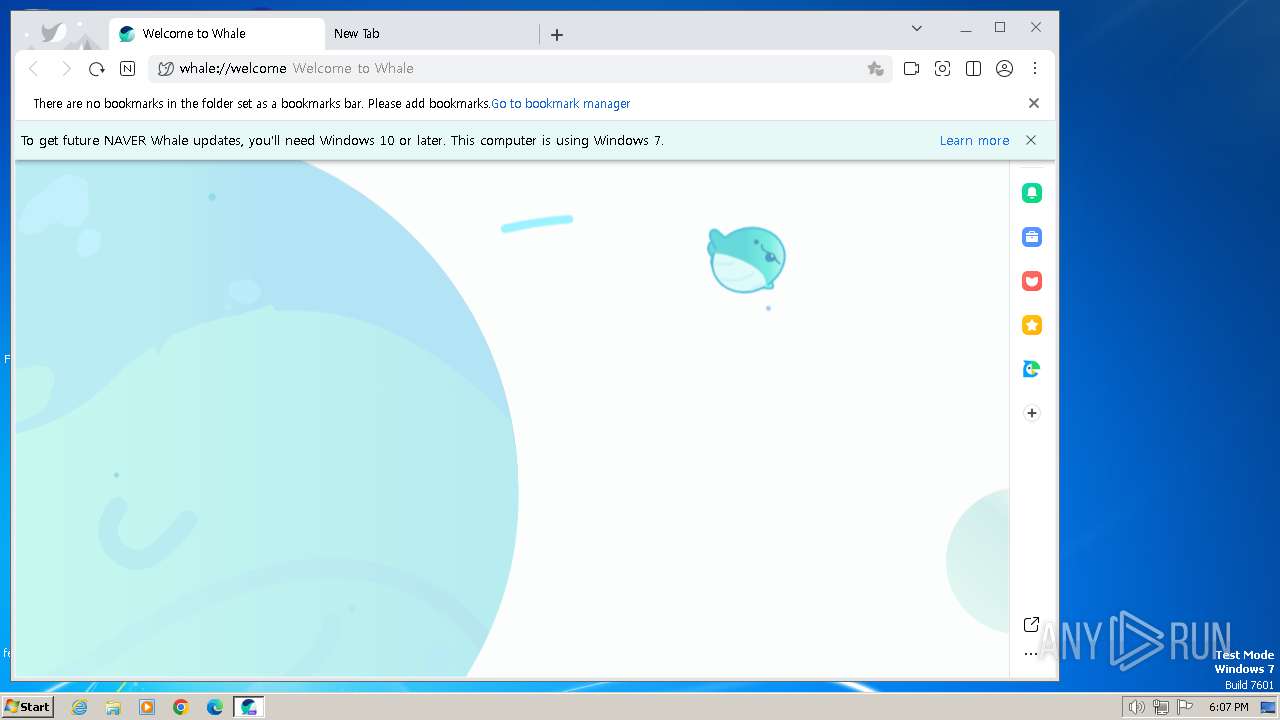Open NAVER home via the N icon
1280x720 pixels.
[x=128, y=69]
